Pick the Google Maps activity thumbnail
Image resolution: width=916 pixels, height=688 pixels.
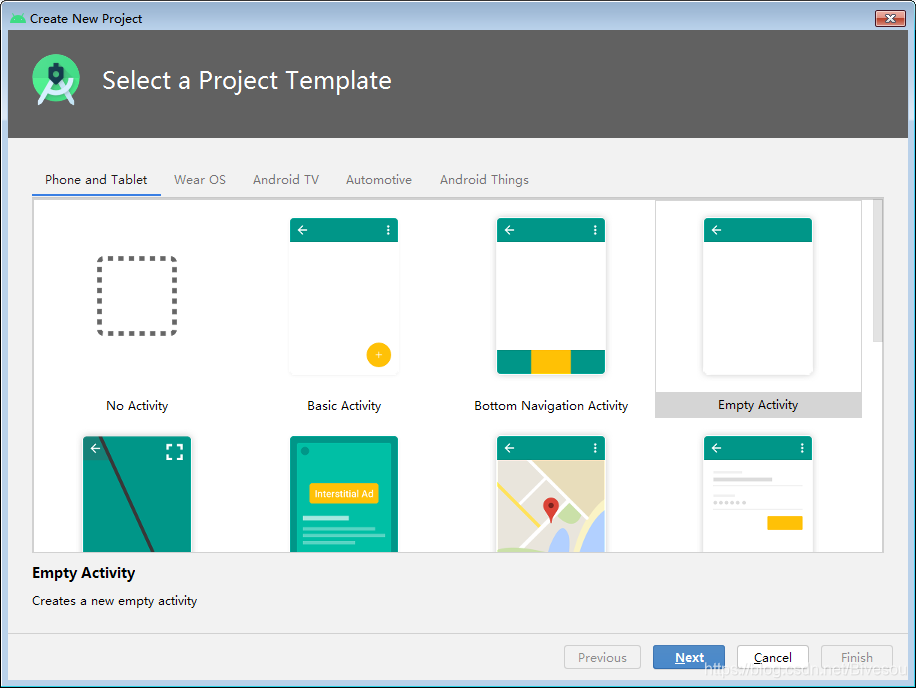tap(551, 494)
